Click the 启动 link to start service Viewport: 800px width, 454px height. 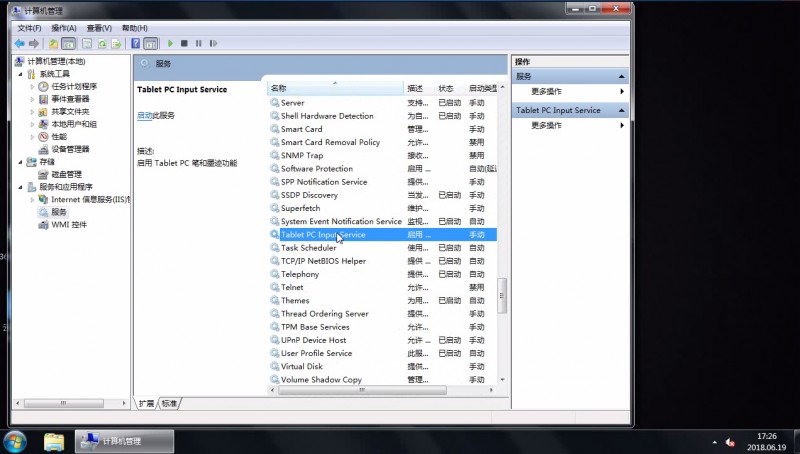coord(144,115)
